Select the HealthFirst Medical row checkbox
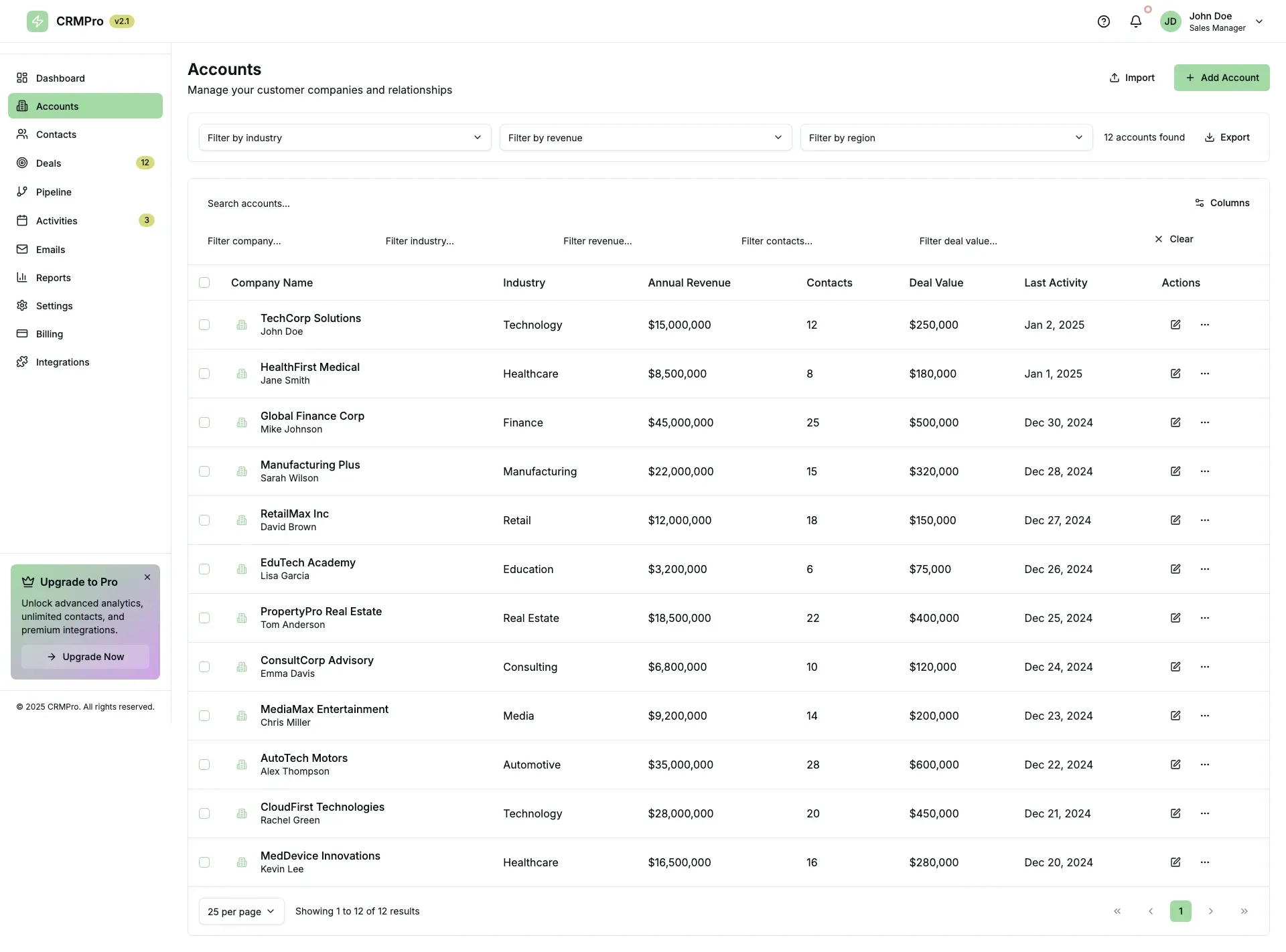Image resolution: width=1286 pixels, height=952 pixels. click(x=204, y=373)
